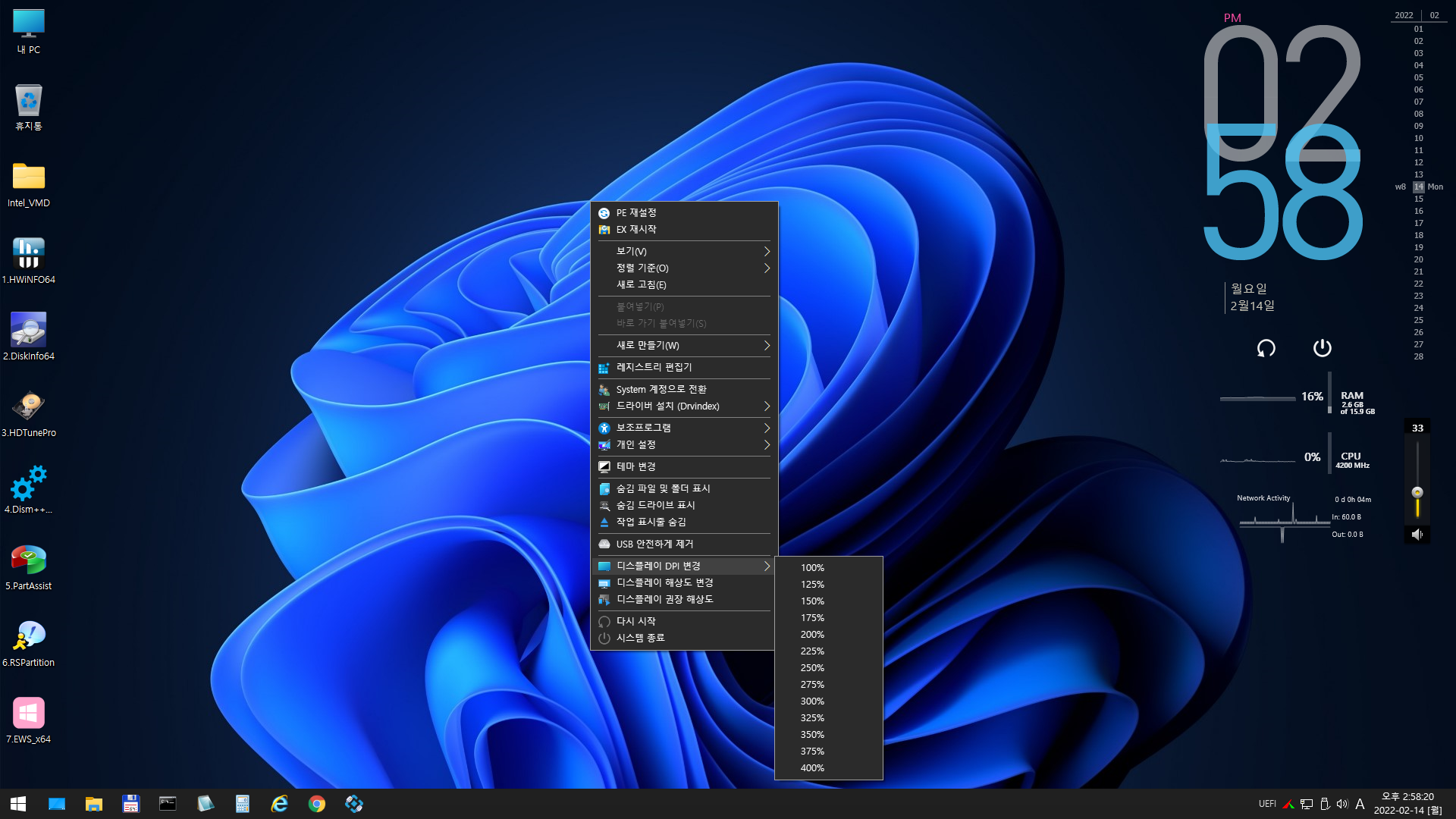Image resolution: width=1456 pixels, height=819 pixels.
Task: Expand 디스플레이 DPI 변경 submenu
Action: (684, 566)
